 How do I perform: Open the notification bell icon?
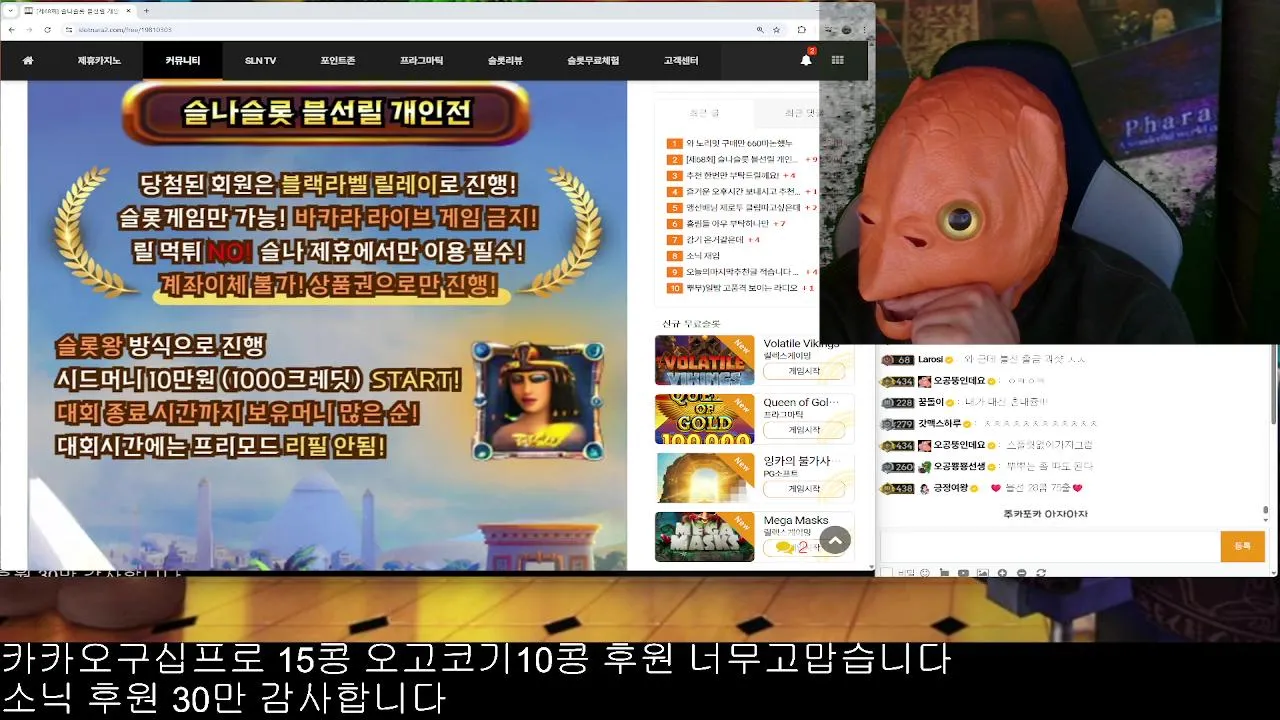click(x=806, y=60)
